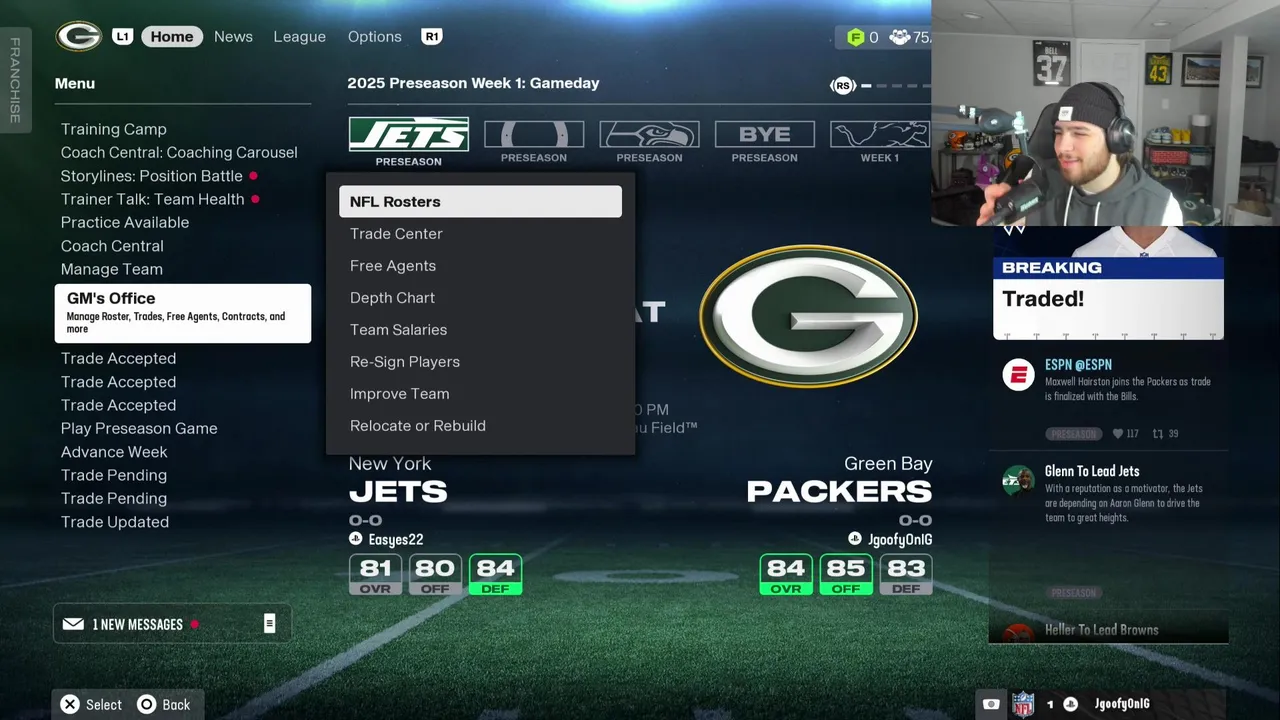Select the GM's Office menu item
This screenshot has height=720, width=1280.
[x=183, y=313]
